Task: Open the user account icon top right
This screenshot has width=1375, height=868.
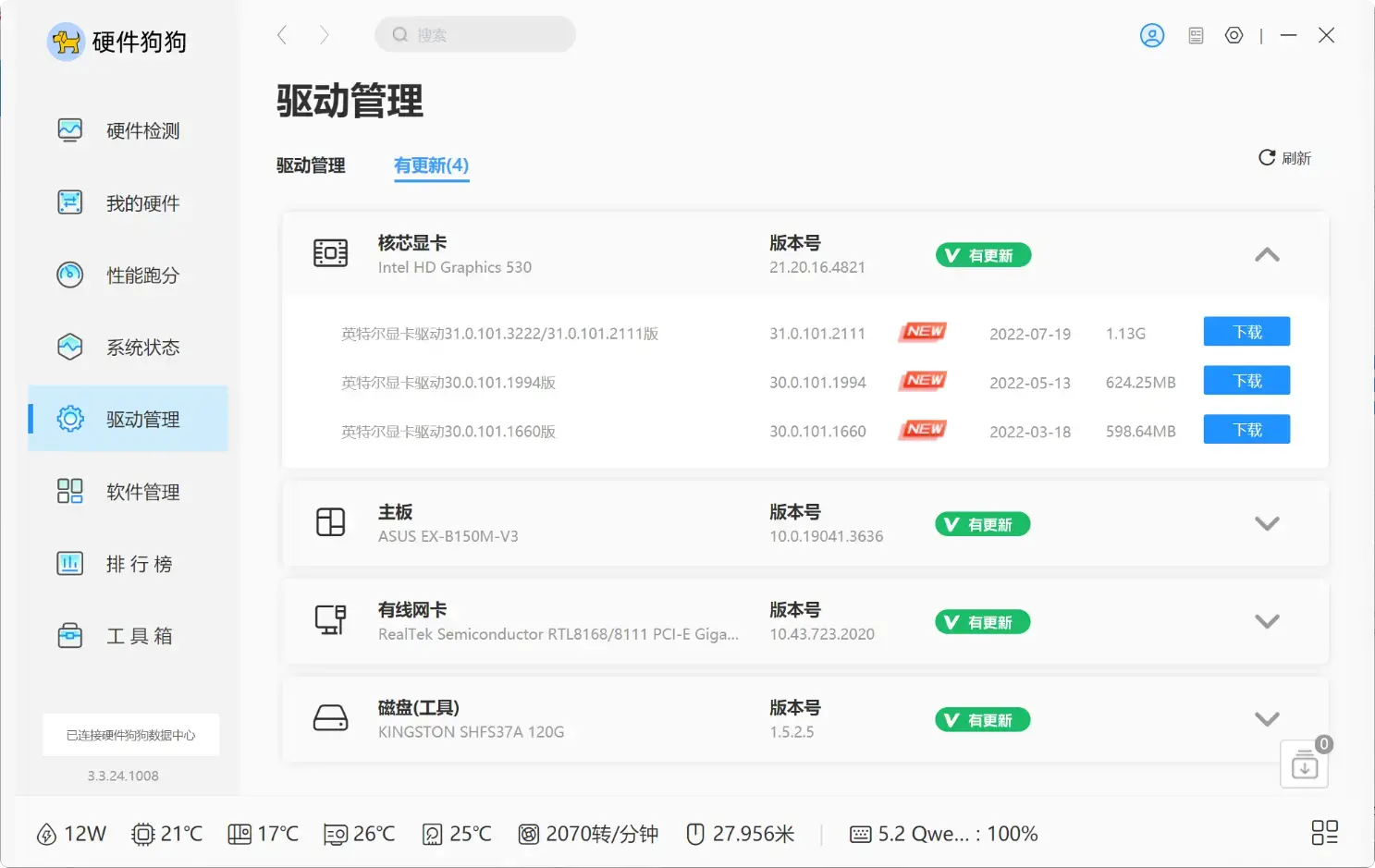Action: pos(1151,35)
